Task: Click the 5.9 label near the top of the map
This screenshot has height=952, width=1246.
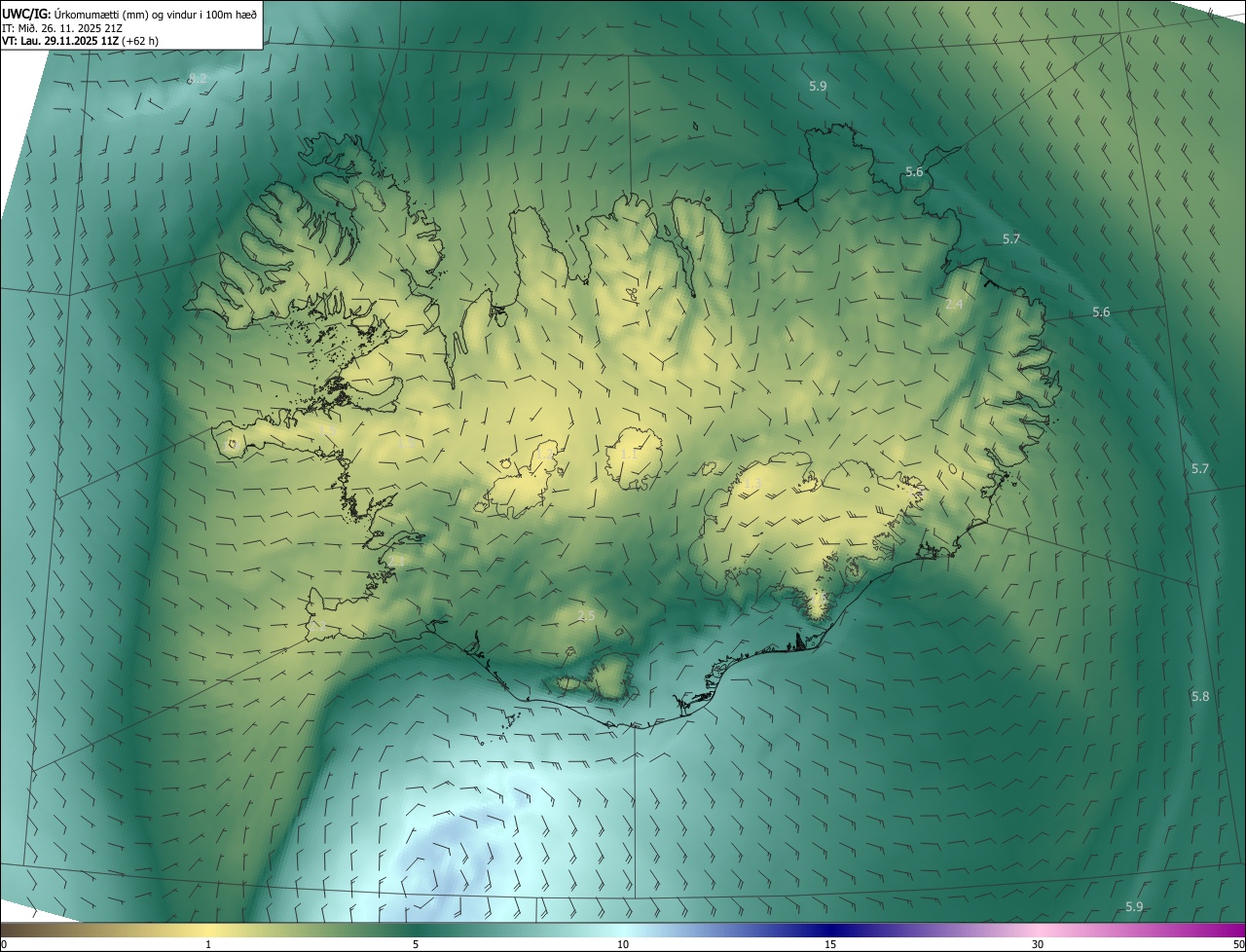Action: (818, 87)
